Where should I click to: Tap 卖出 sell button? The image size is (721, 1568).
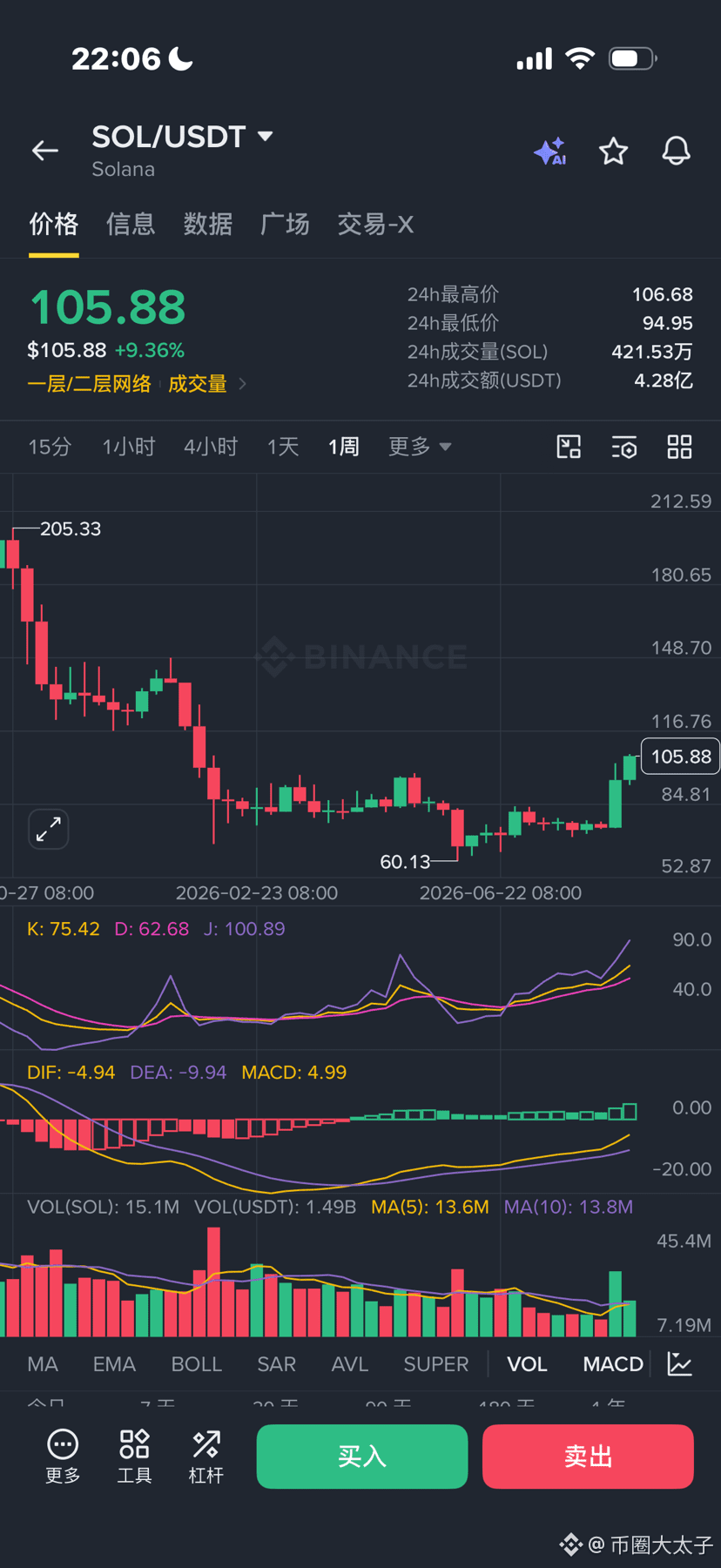588,1456
